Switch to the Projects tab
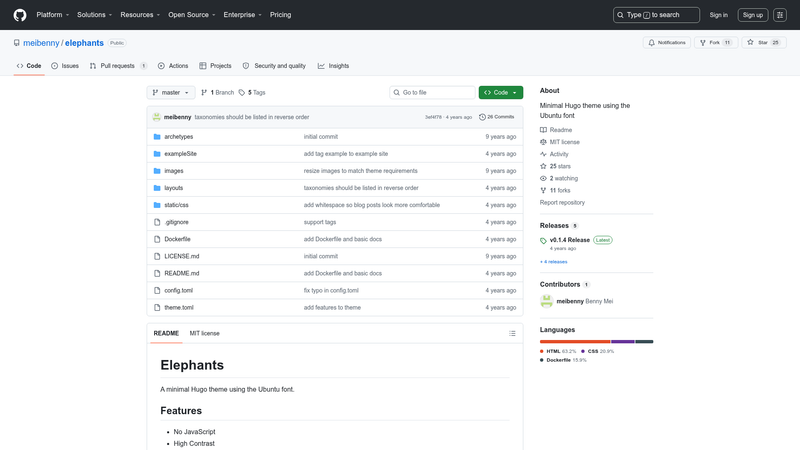Screen dimensions: 800x450 [215, 66]
